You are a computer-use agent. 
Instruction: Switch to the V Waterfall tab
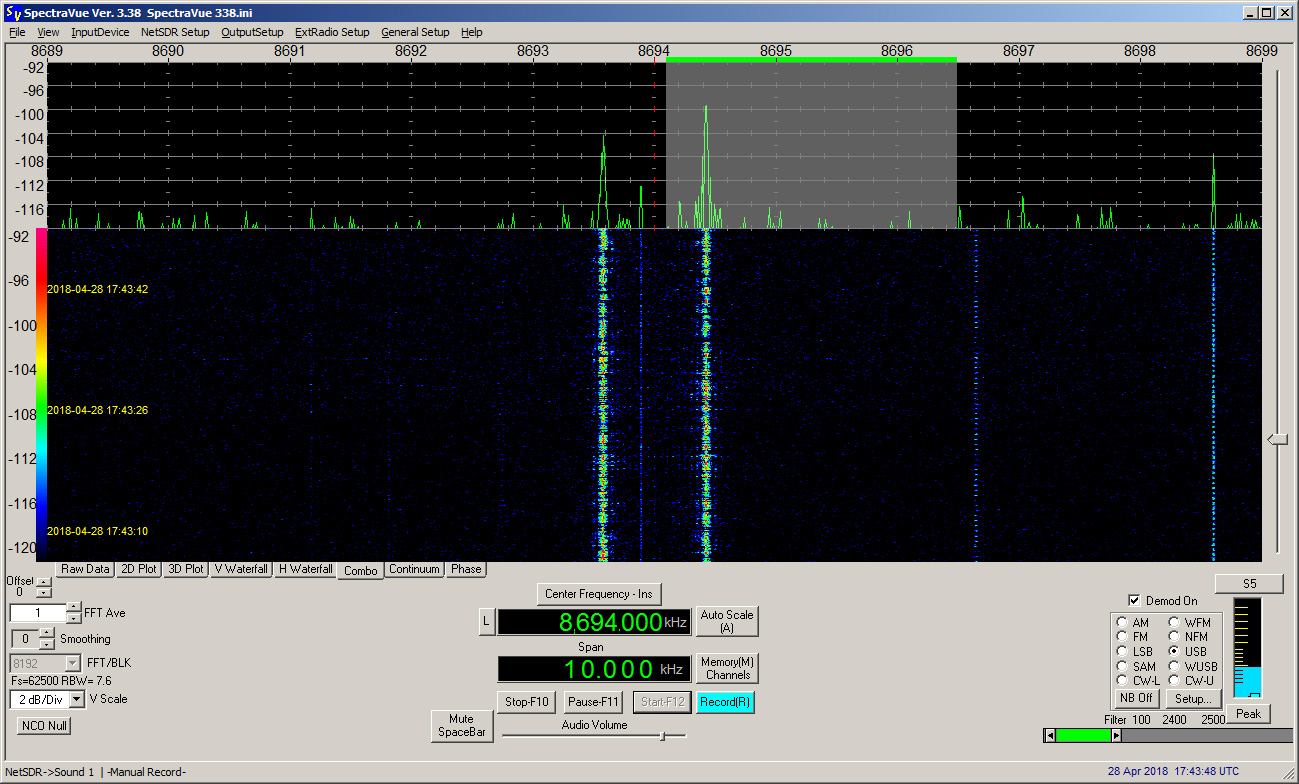pyautogui.click(x=242, y=569)
